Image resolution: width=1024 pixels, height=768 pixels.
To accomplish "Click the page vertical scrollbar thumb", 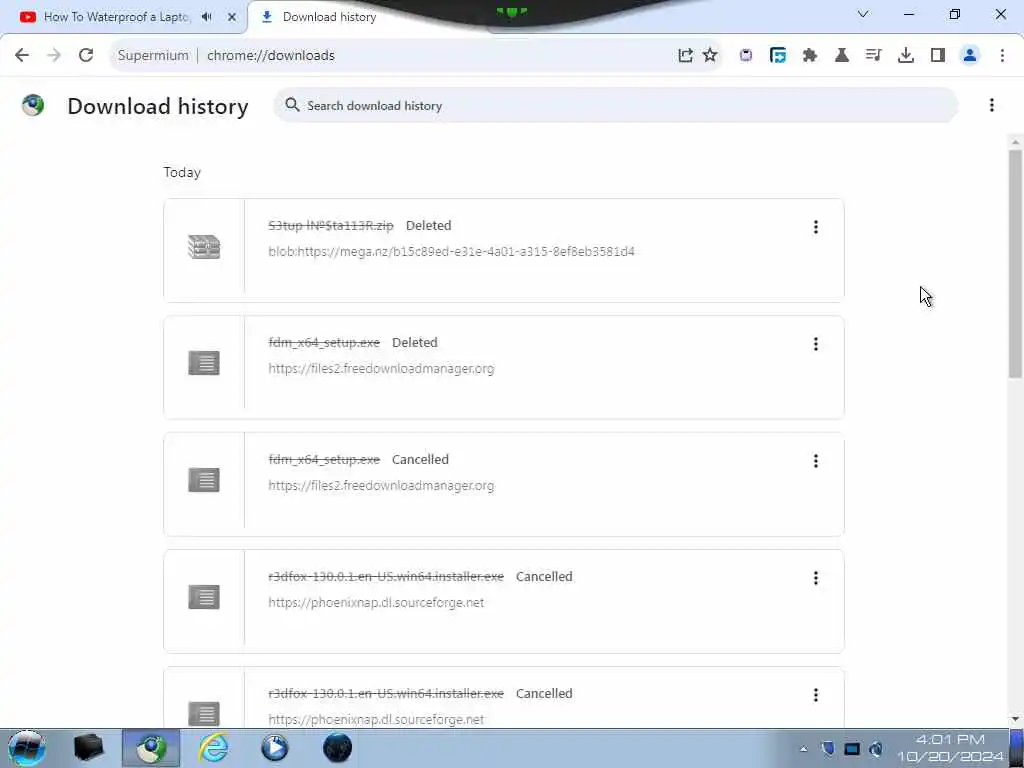I will point(1015,264).
